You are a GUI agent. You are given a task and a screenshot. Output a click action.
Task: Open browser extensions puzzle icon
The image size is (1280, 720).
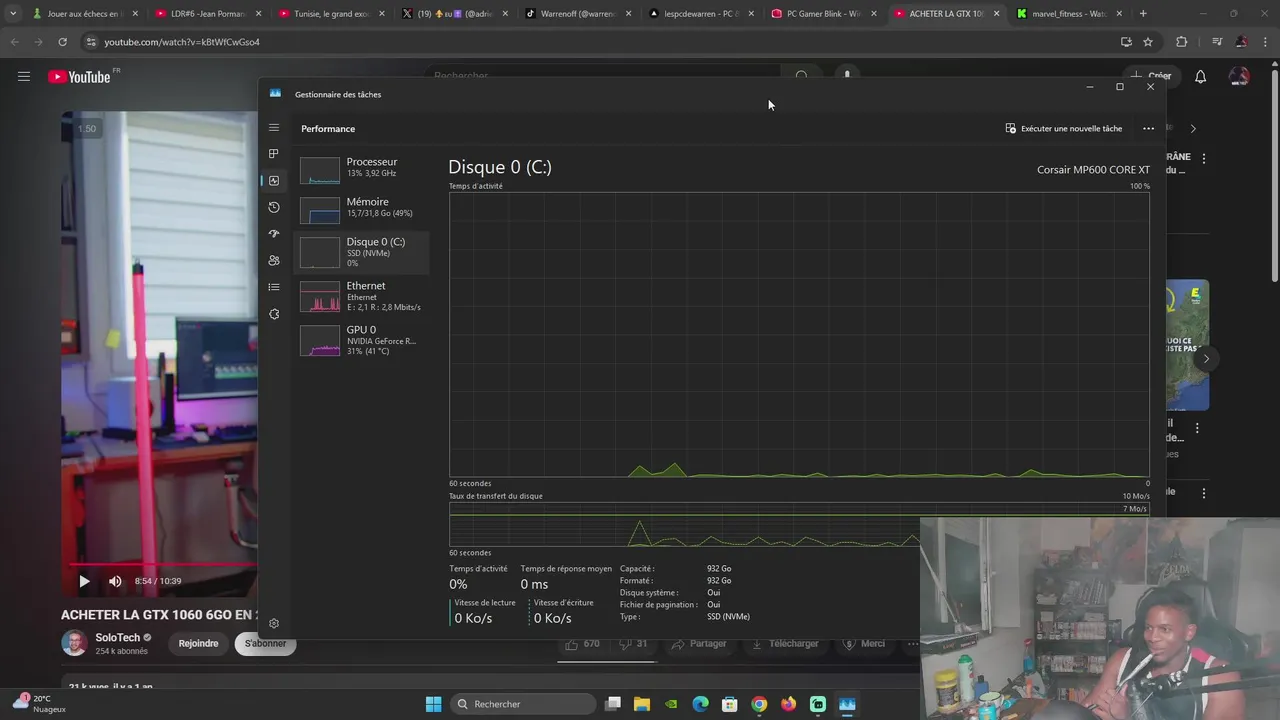[1181, 42]
